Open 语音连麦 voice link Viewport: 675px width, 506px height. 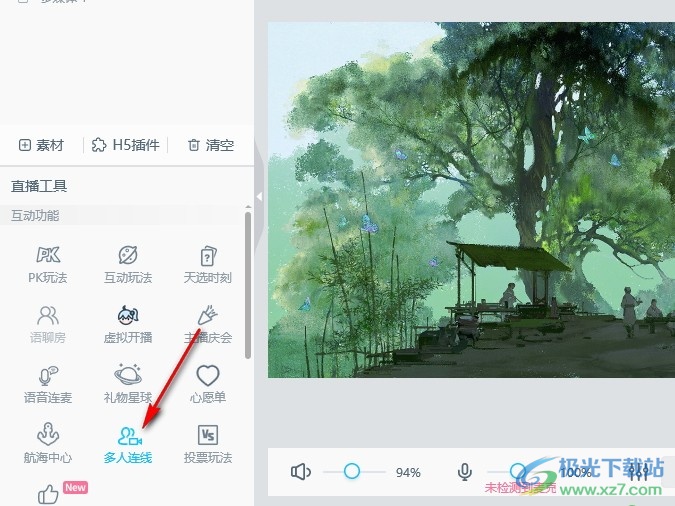[48, 384]
